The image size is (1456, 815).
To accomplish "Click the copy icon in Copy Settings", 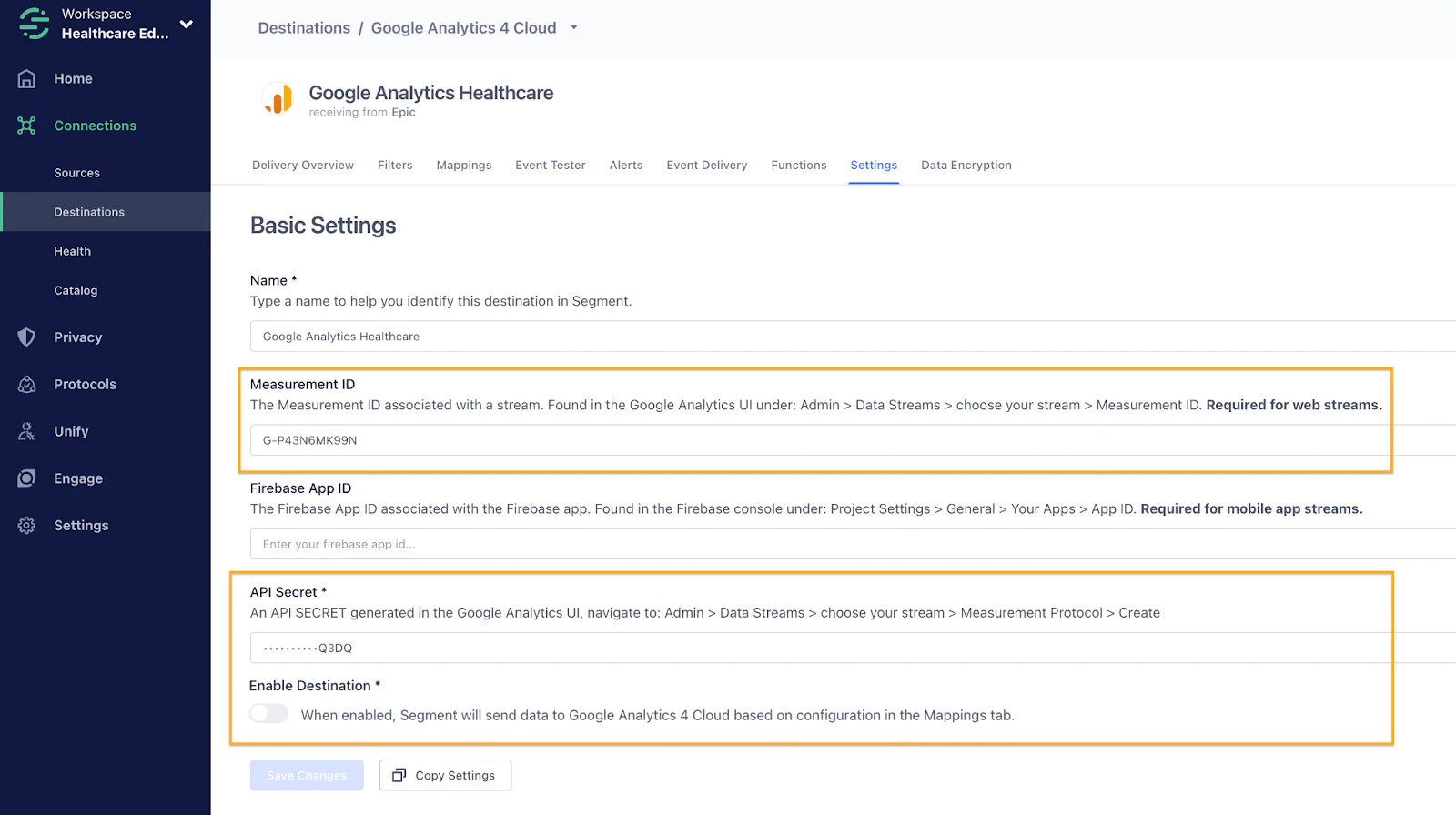I will click(x=399, y=775).
